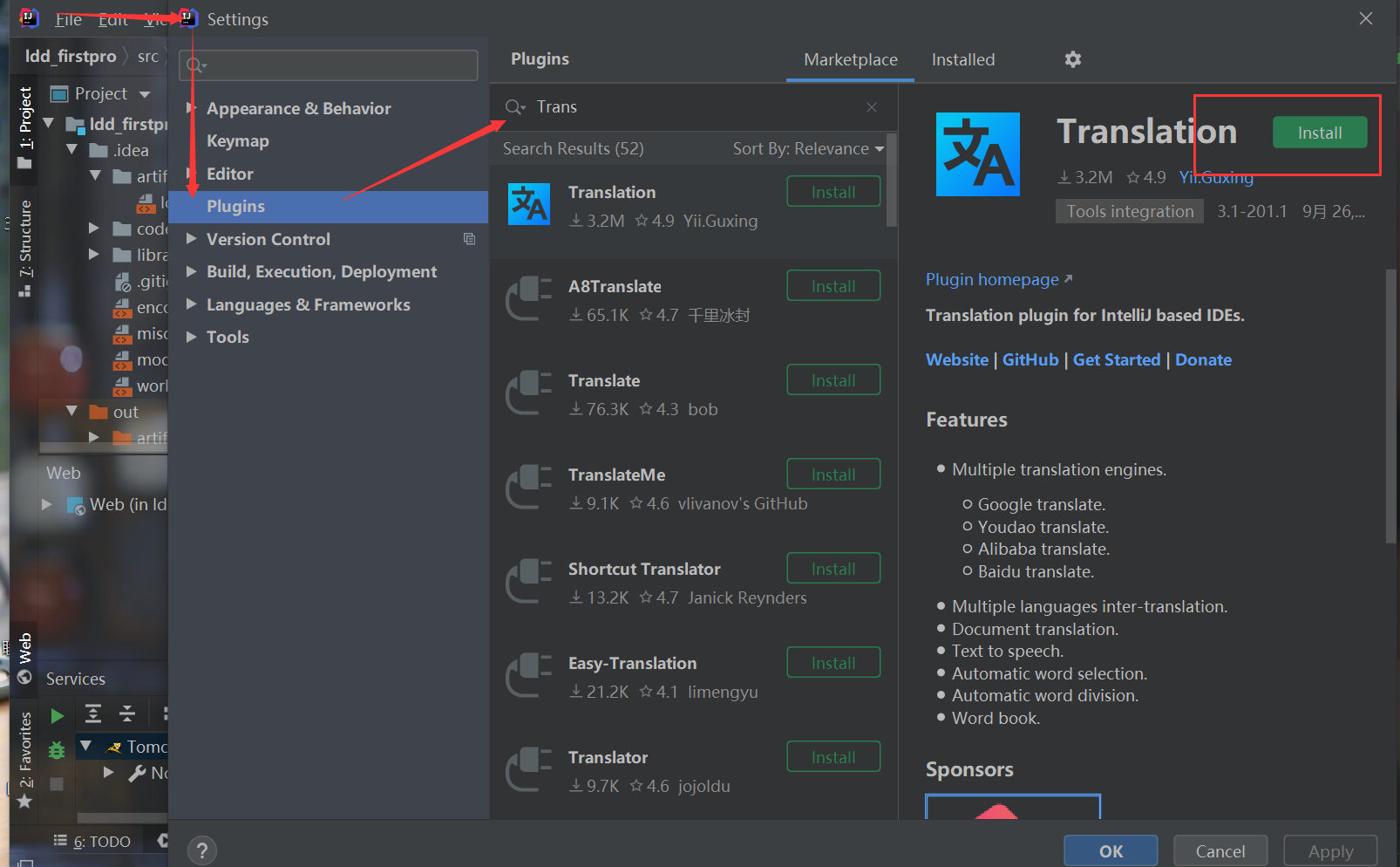This screenshot has height=867, width=1400.
Task: Click the expand-all icon in Services toolbar
Action: (93, 713)
